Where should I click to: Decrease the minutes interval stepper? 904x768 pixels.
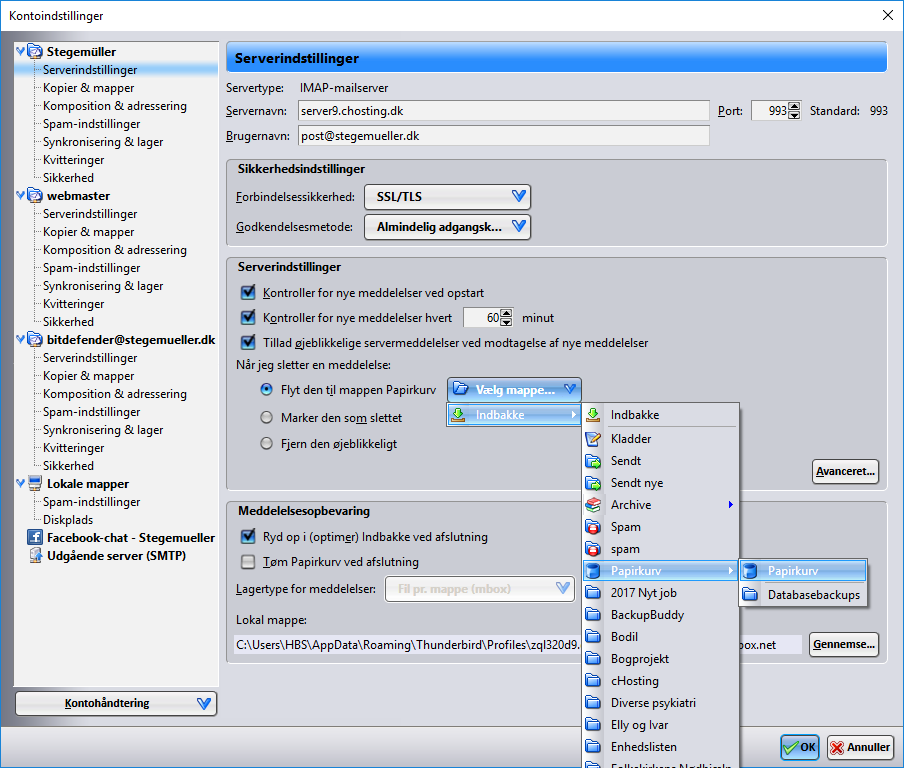point(506,322)
